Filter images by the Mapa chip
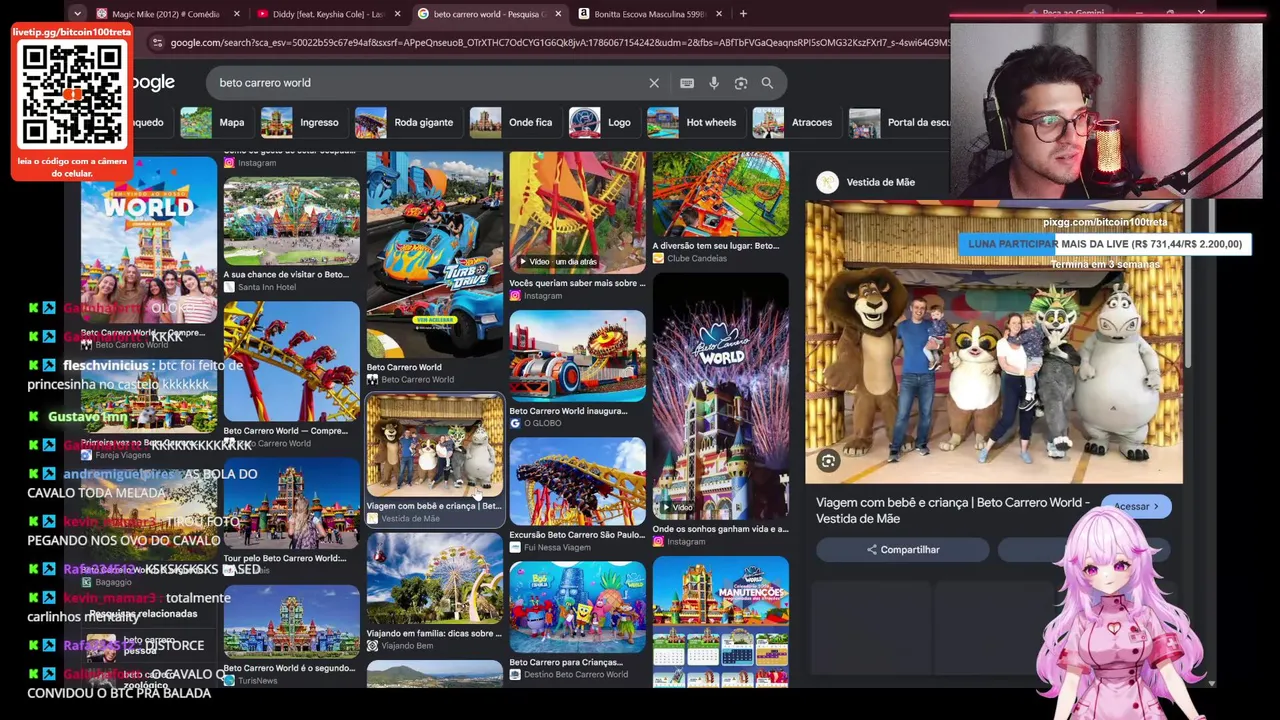 coord(213,122)
